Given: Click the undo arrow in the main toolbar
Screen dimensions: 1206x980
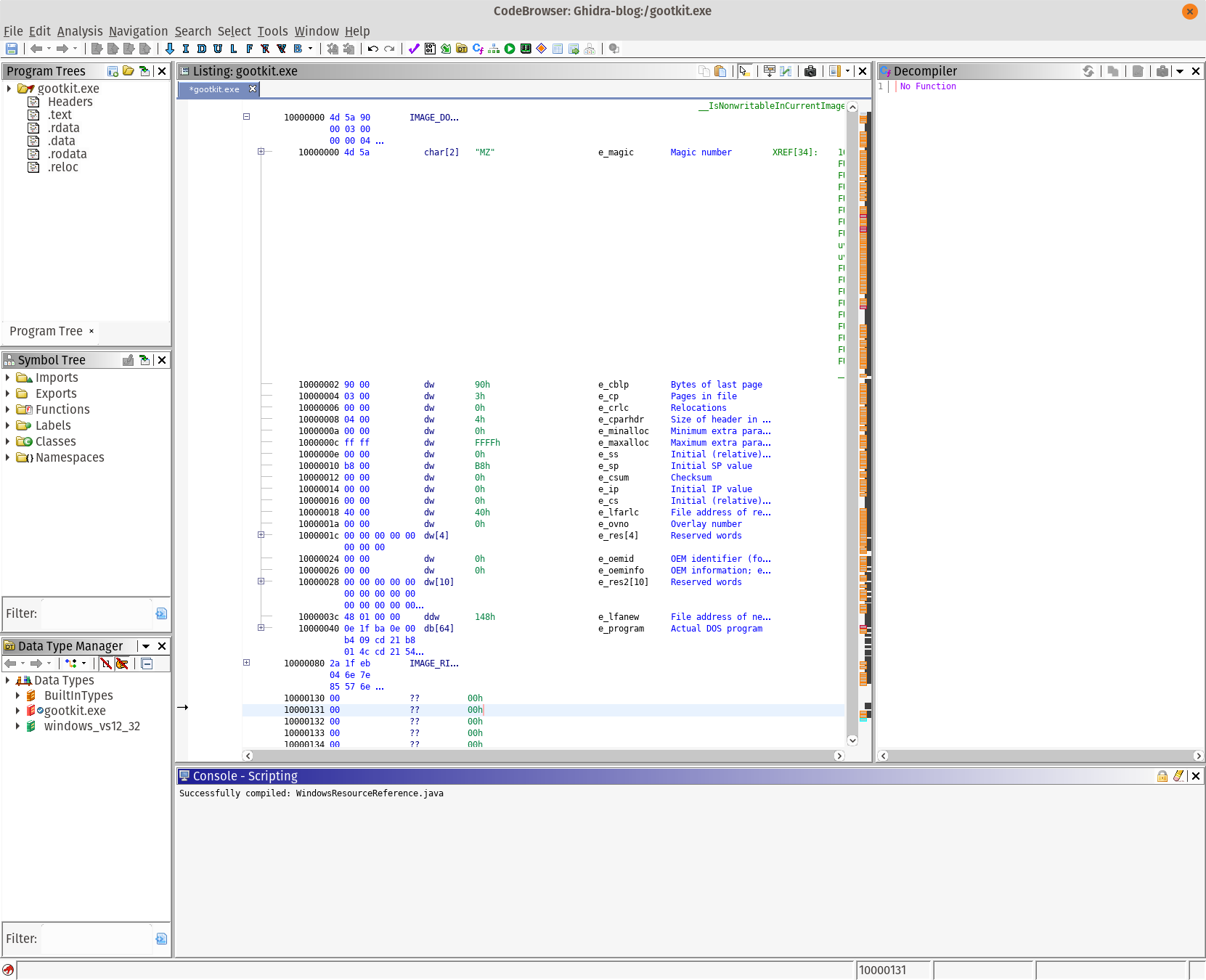Looking at the screenshot, I should (373, 49).
